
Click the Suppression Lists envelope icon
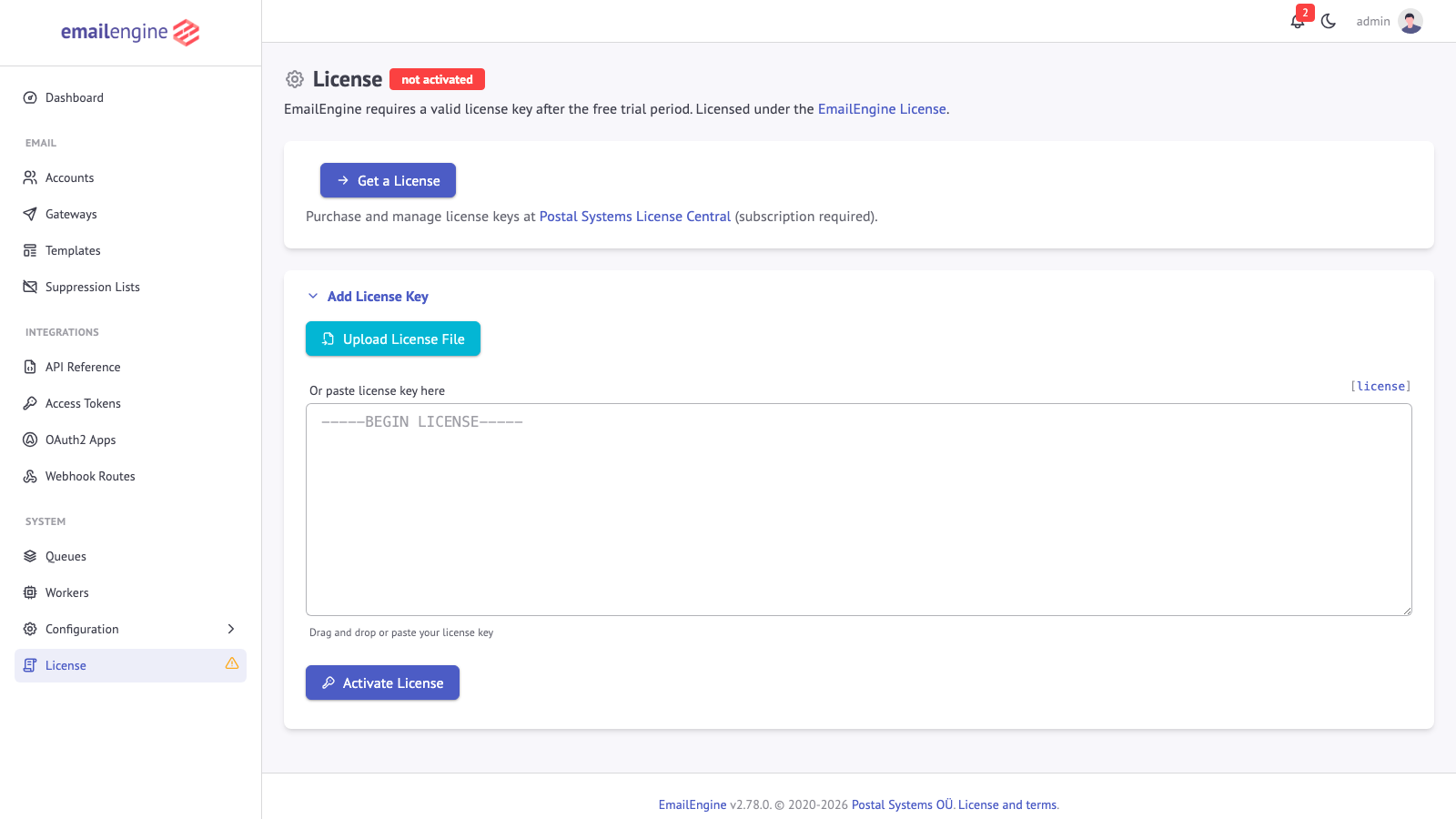click(30, 287)
